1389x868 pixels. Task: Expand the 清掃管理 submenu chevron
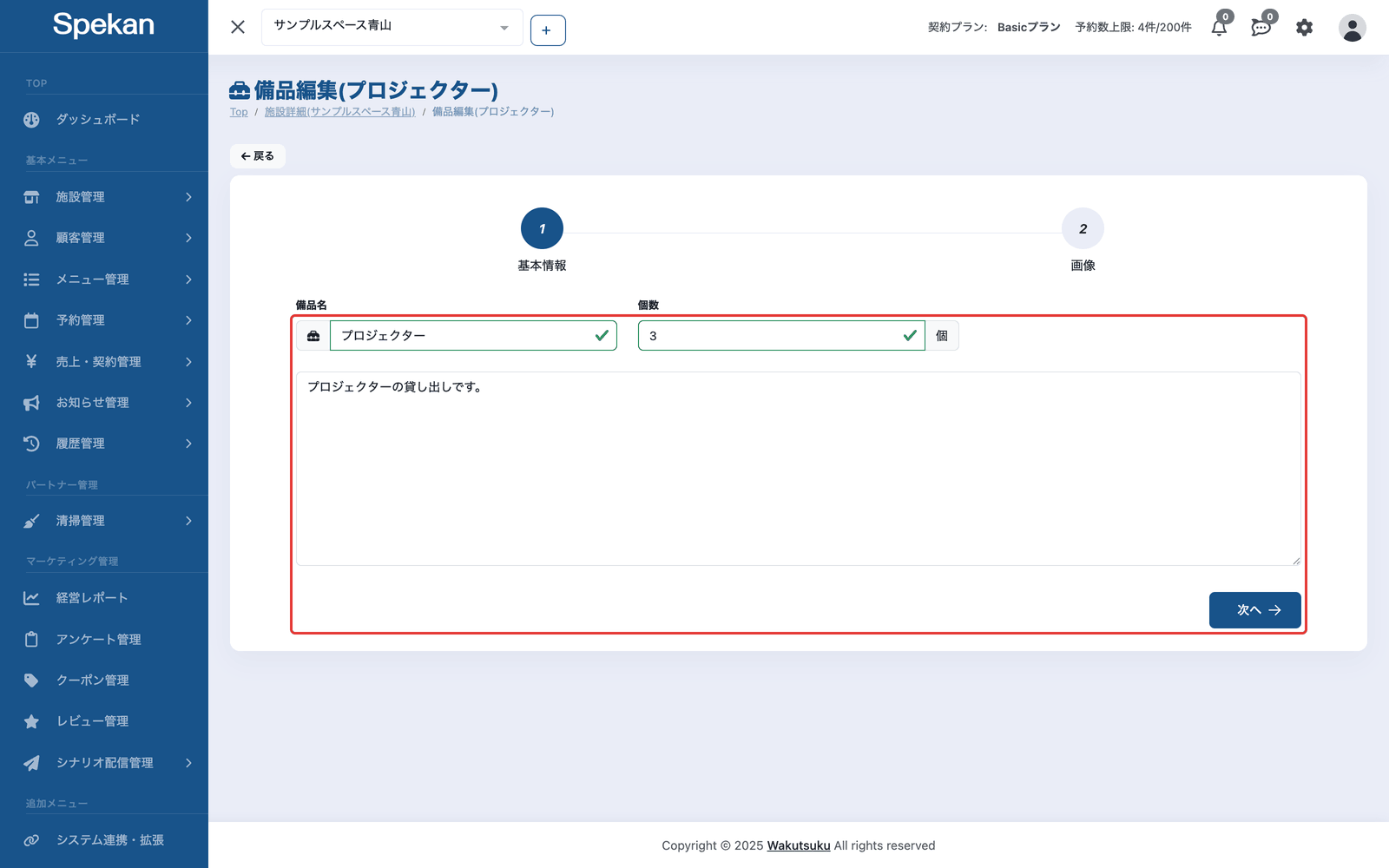point(188,521)
